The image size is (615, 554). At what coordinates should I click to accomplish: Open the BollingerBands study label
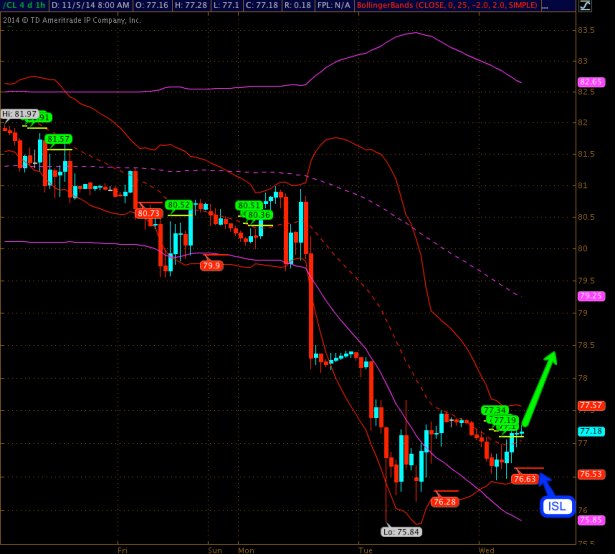coord(447,5)
